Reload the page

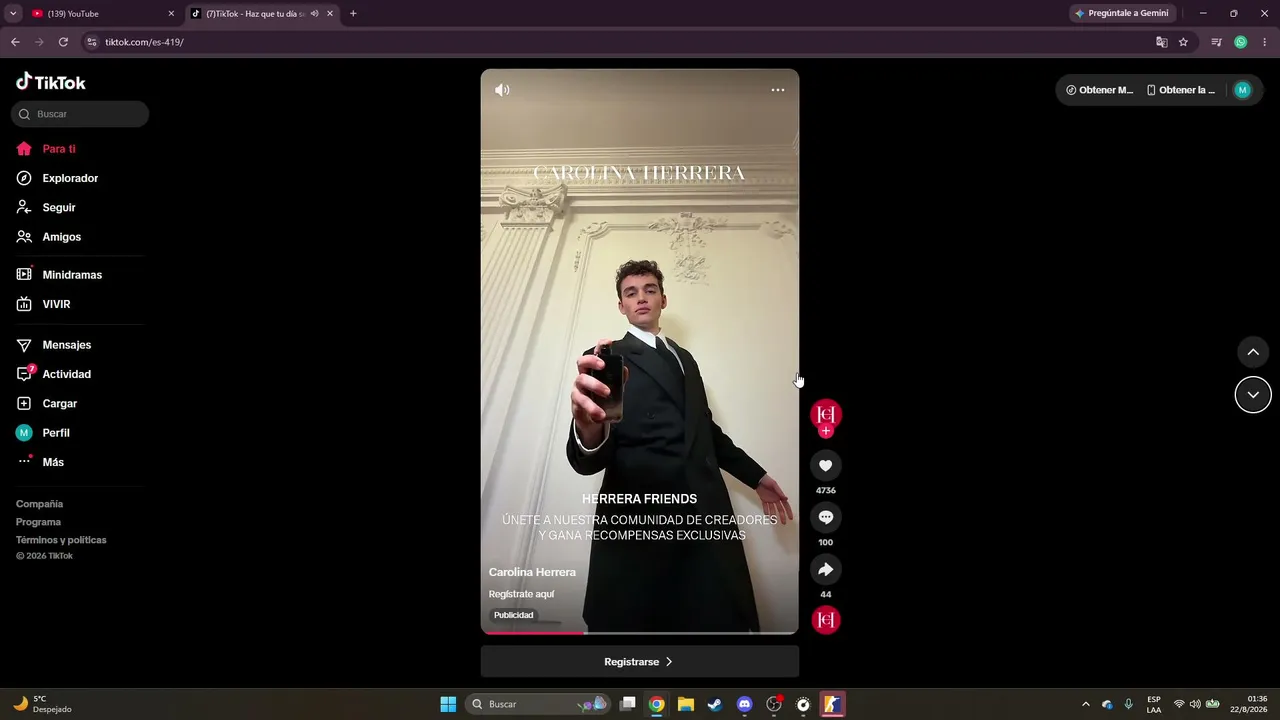pyautogui.click(x=63, y=42)
